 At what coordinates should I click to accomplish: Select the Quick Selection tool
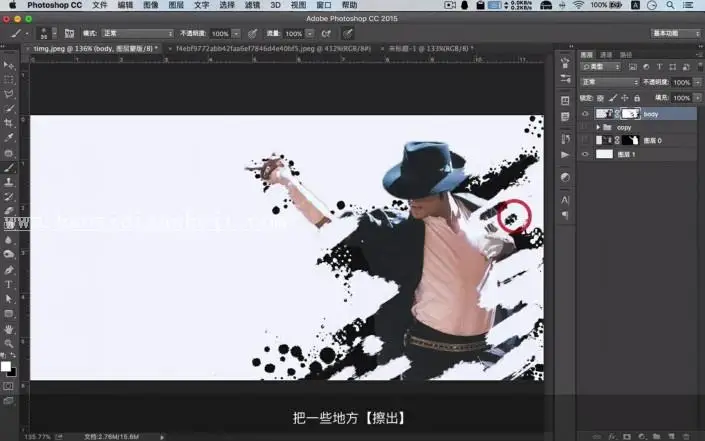[x=9, y=109]
